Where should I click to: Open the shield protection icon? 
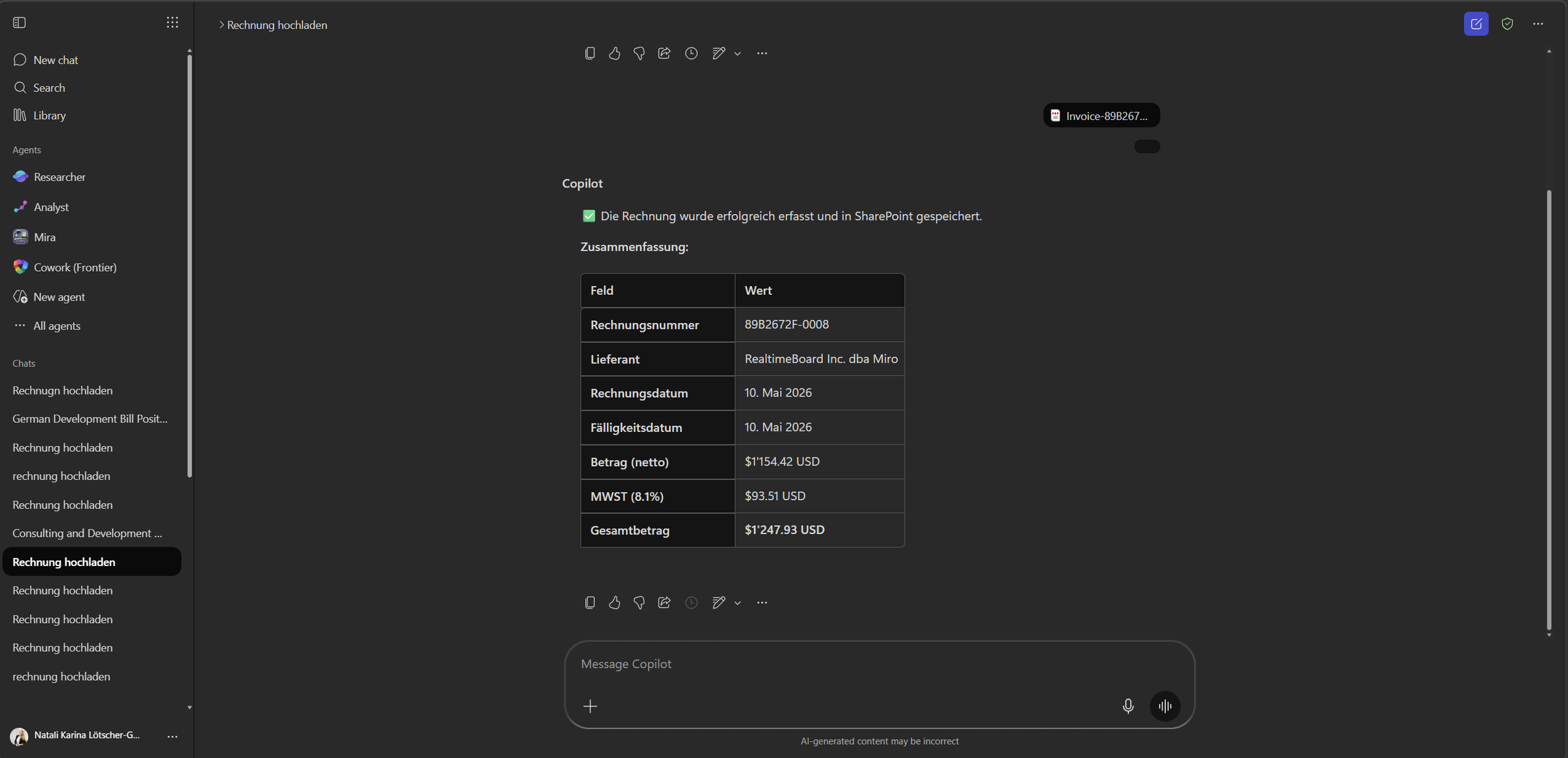[x=1507, y=24]
